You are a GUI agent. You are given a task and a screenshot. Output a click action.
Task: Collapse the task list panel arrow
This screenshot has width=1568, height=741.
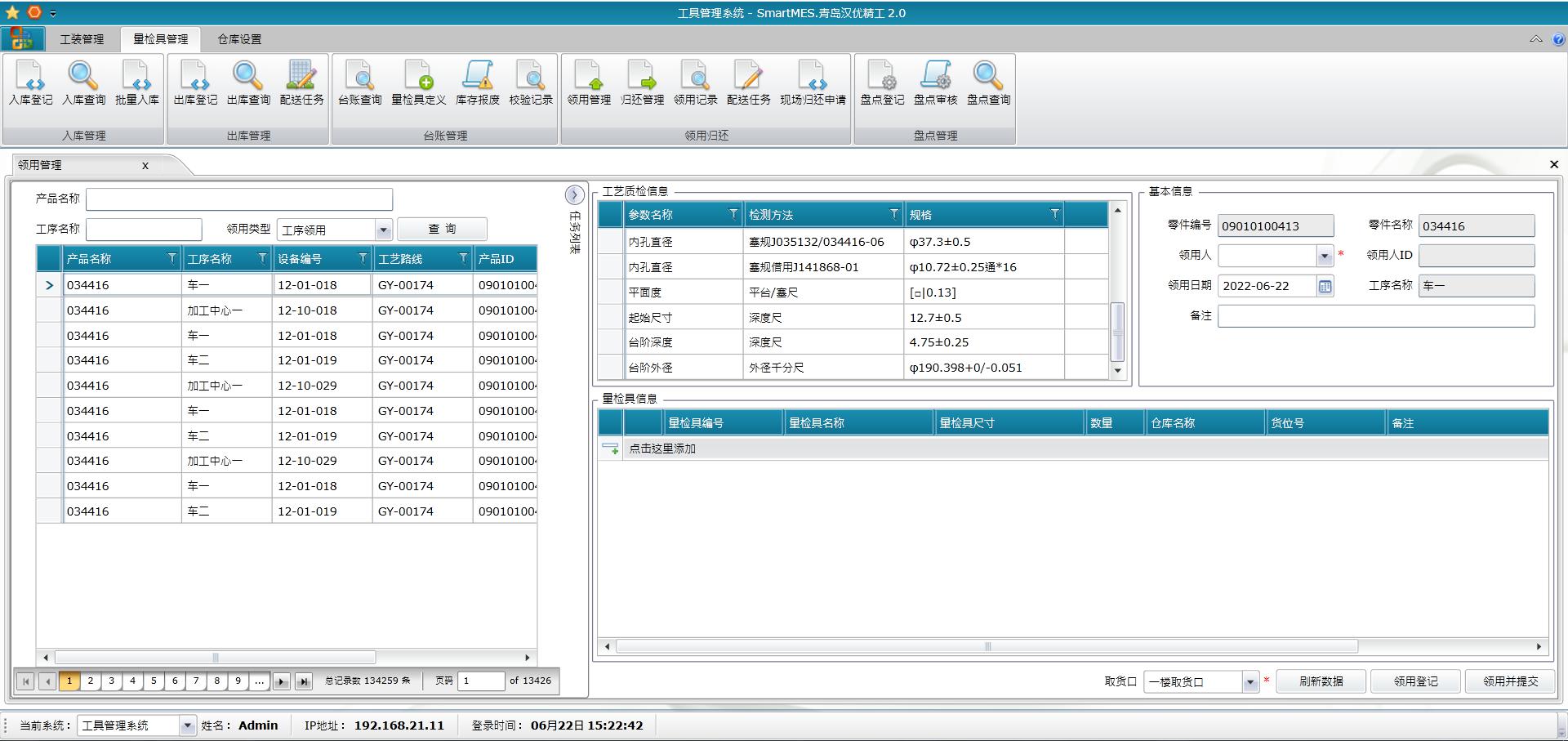pyautogui.click(x=574, y=194)
